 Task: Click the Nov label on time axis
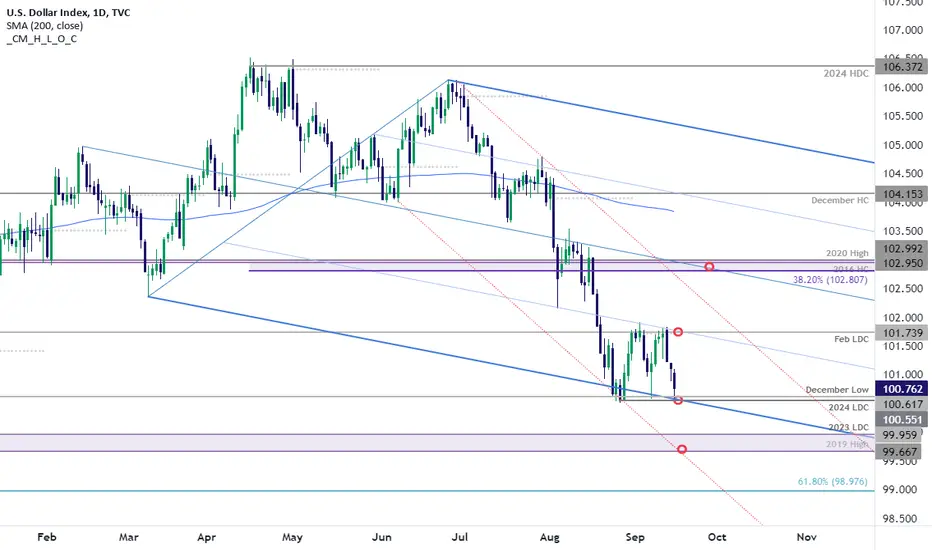(806, 537)
